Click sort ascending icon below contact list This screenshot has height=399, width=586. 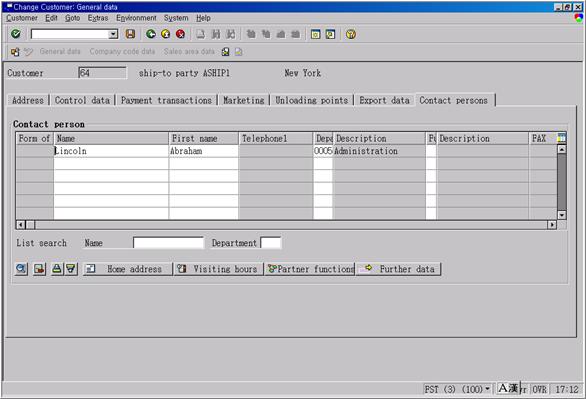tap(56, 269)
